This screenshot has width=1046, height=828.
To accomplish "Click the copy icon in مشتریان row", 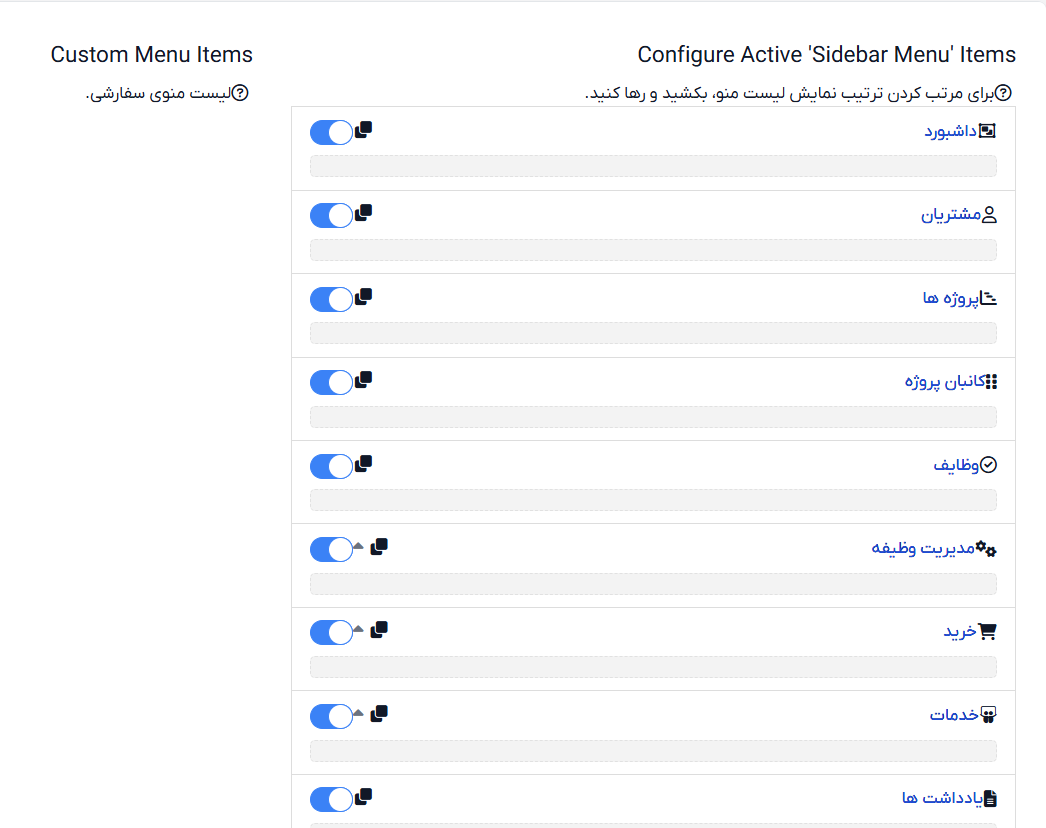I will pyautogui.click(x=364, y=214).
